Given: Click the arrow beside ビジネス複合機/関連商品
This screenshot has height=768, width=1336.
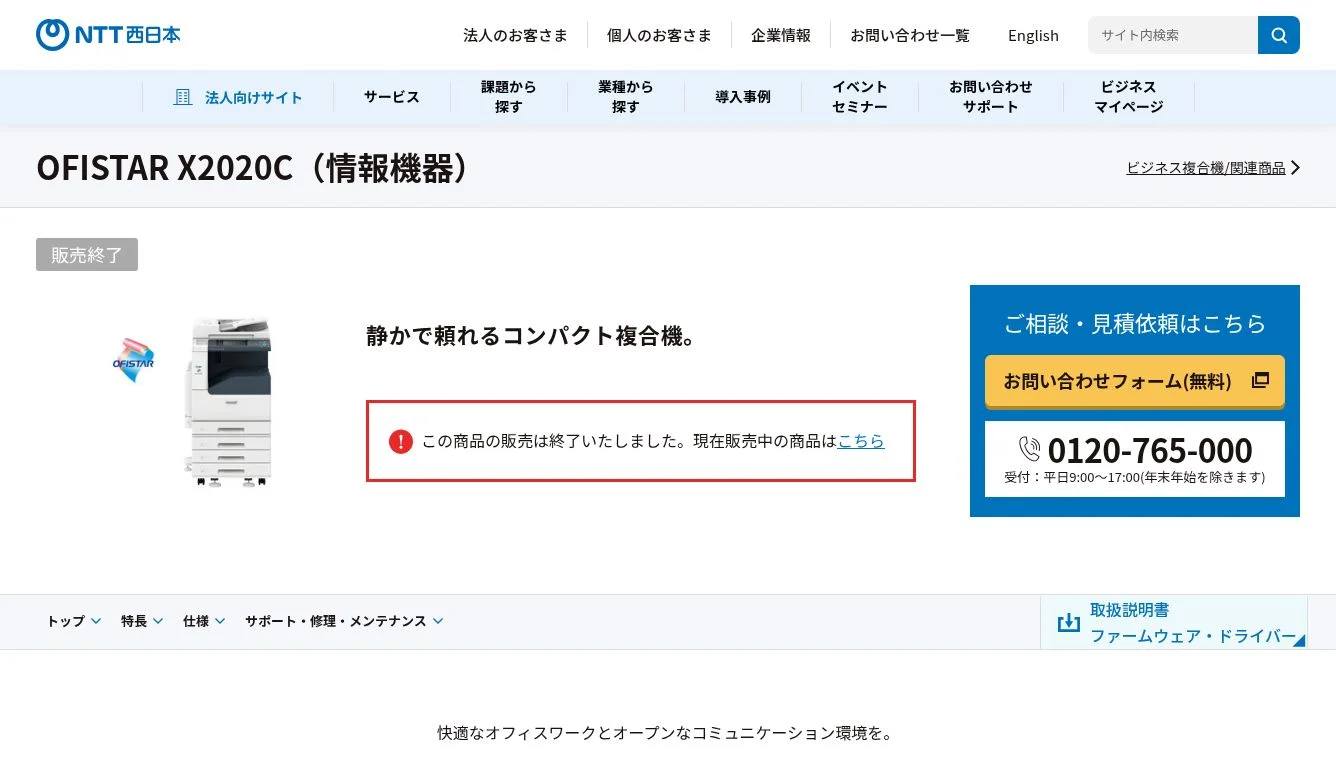Looking at the screenshot, I should pos(1295,168).
